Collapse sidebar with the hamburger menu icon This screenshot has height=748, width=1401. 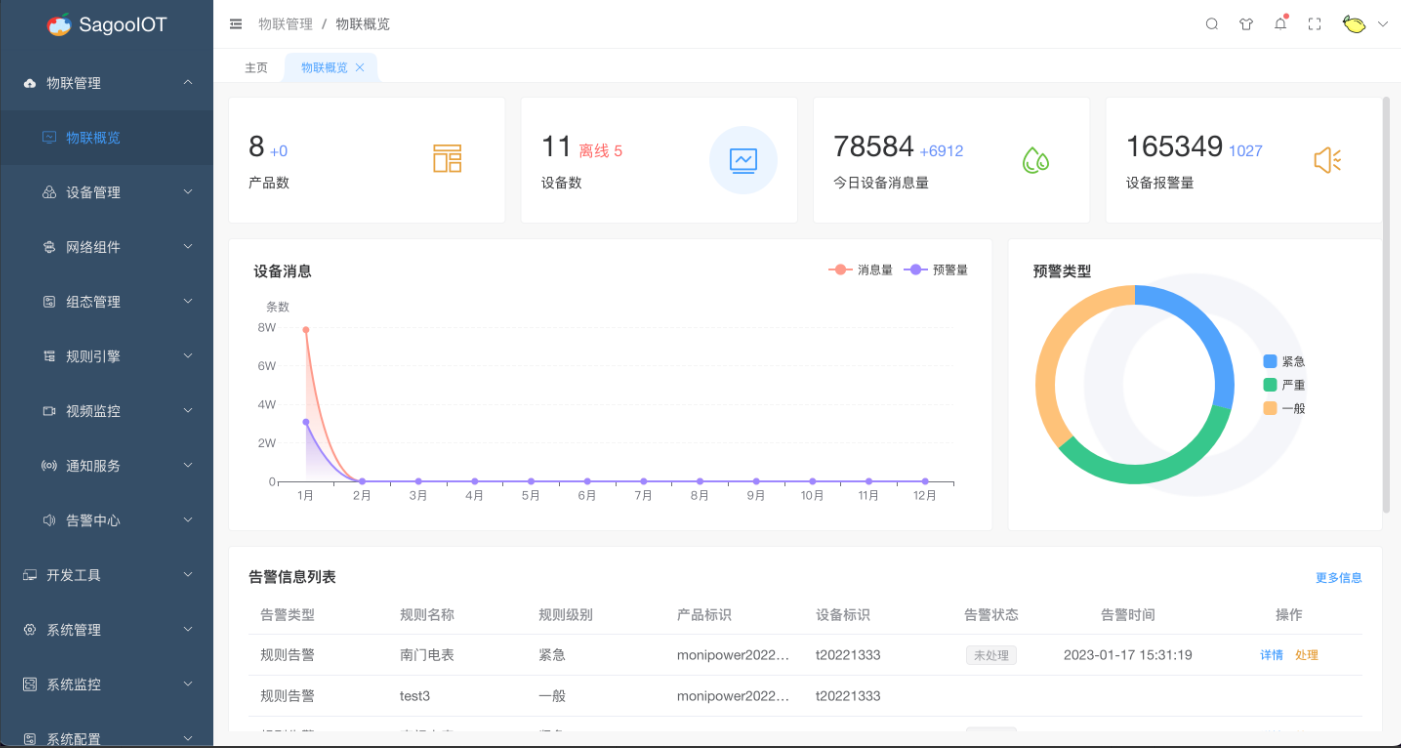point(235,24)
